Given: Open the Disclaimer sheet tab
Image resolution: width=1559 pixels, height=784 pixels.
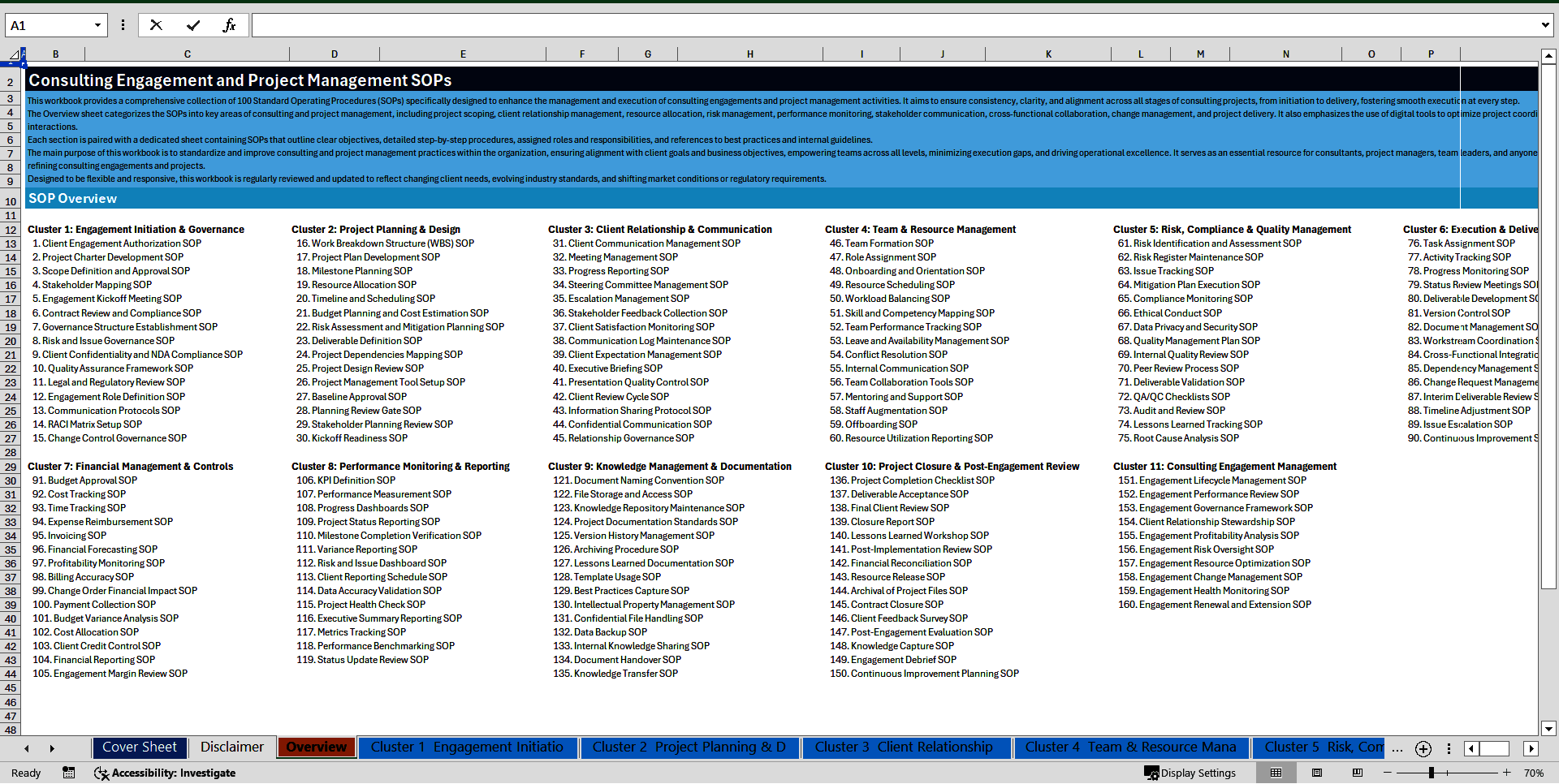Looking at the screenshot, I should tap(231, 747).
